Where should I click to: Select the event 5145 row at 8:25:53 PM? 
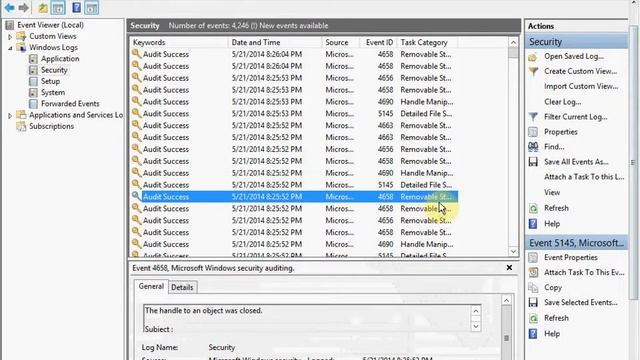(x=294, y=114)
